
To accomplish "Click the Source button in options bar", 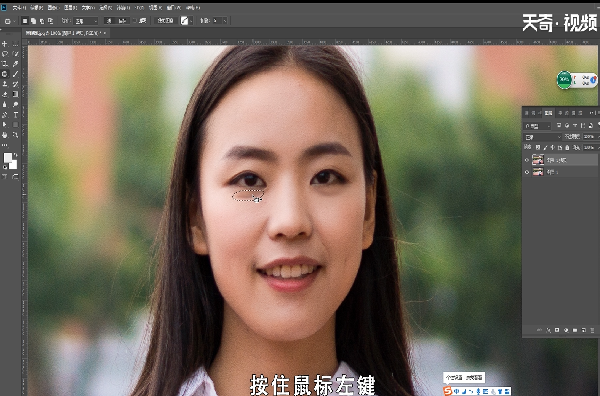I will pos(109,21).
